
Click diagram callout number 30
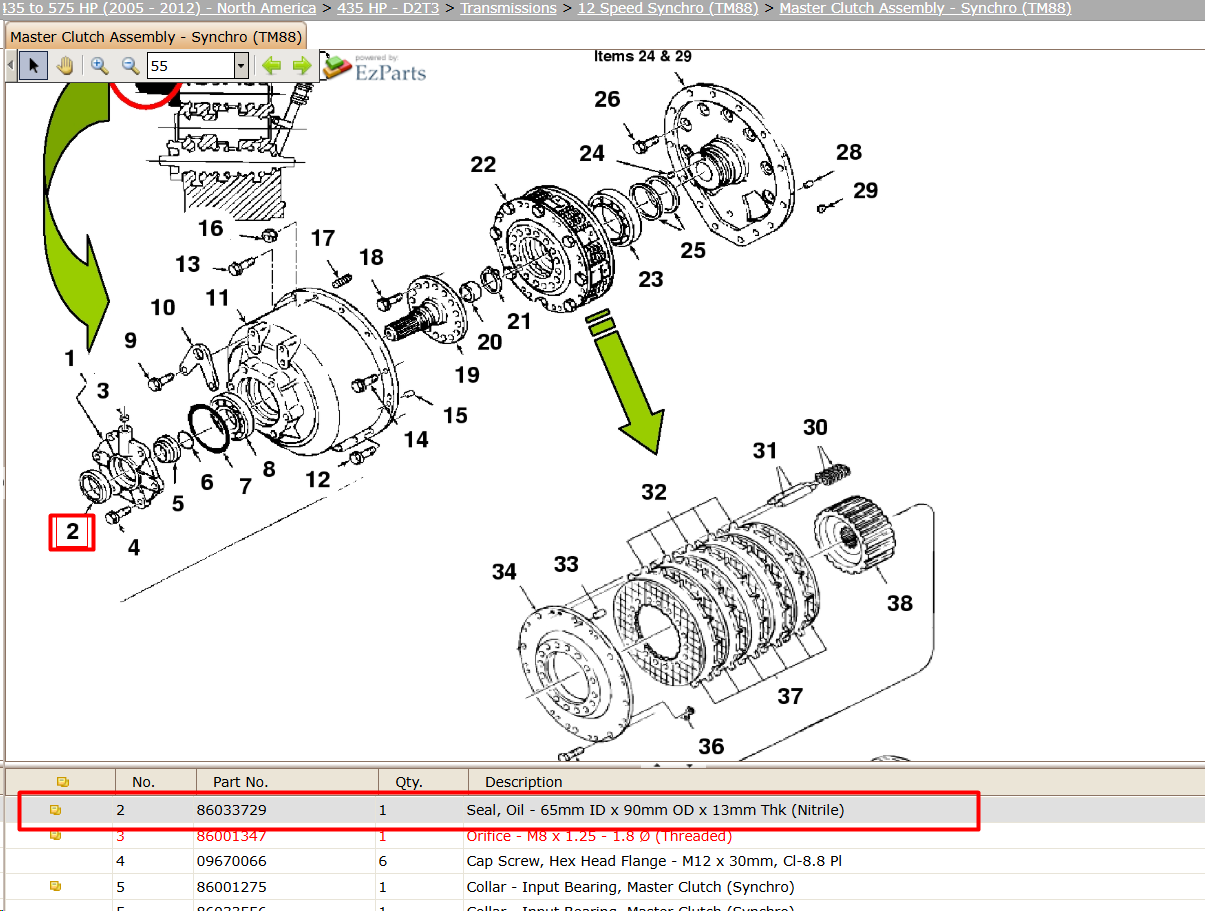click(816, 427)
